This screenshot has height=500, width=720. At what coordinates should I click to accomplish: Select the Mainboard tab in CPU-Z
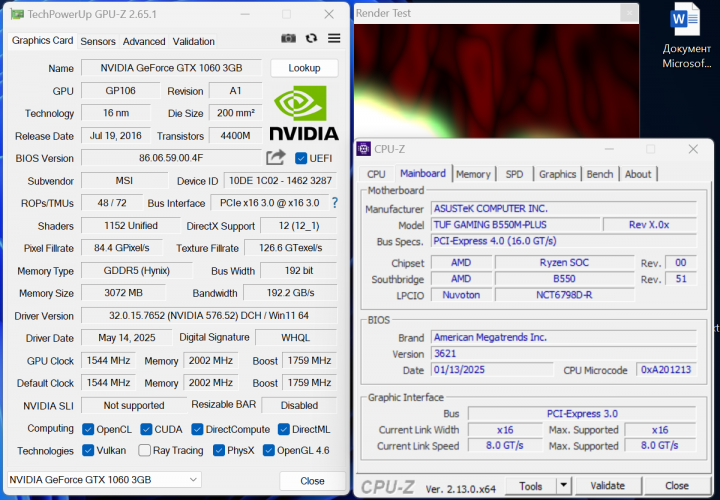(423, 173)
